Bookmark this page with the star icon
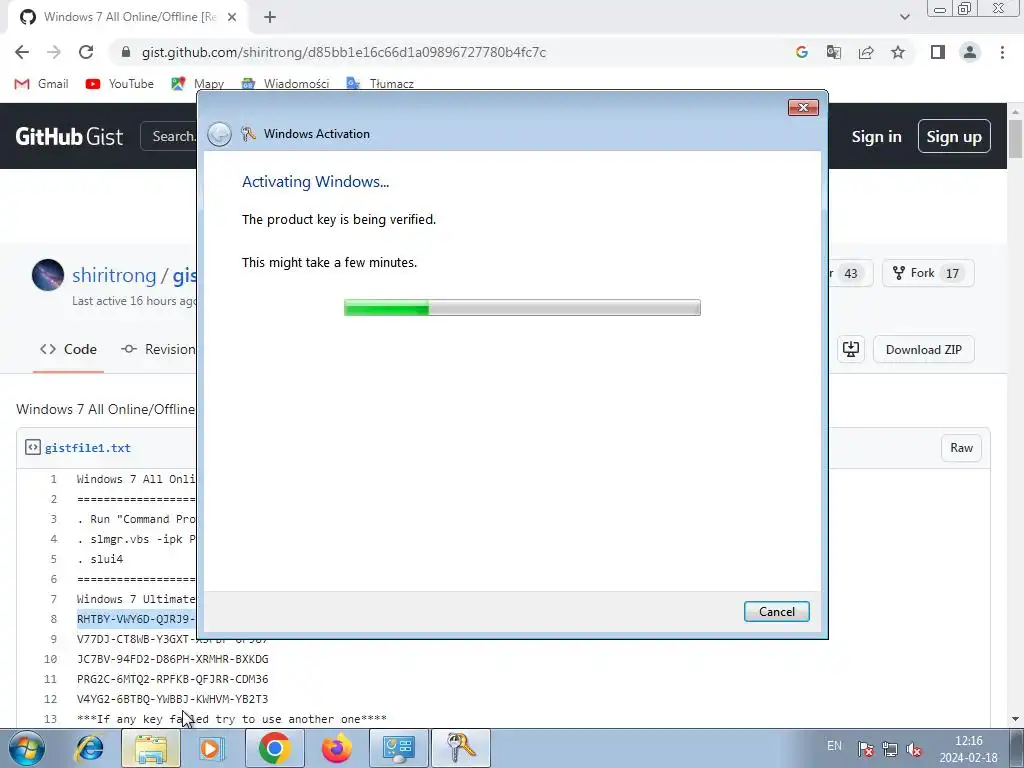 (898, 52)
